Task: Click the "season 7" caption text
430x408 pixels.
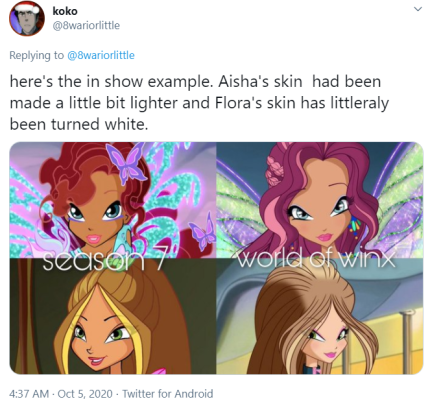Action: pyautogui.click(x=104, y=261)
